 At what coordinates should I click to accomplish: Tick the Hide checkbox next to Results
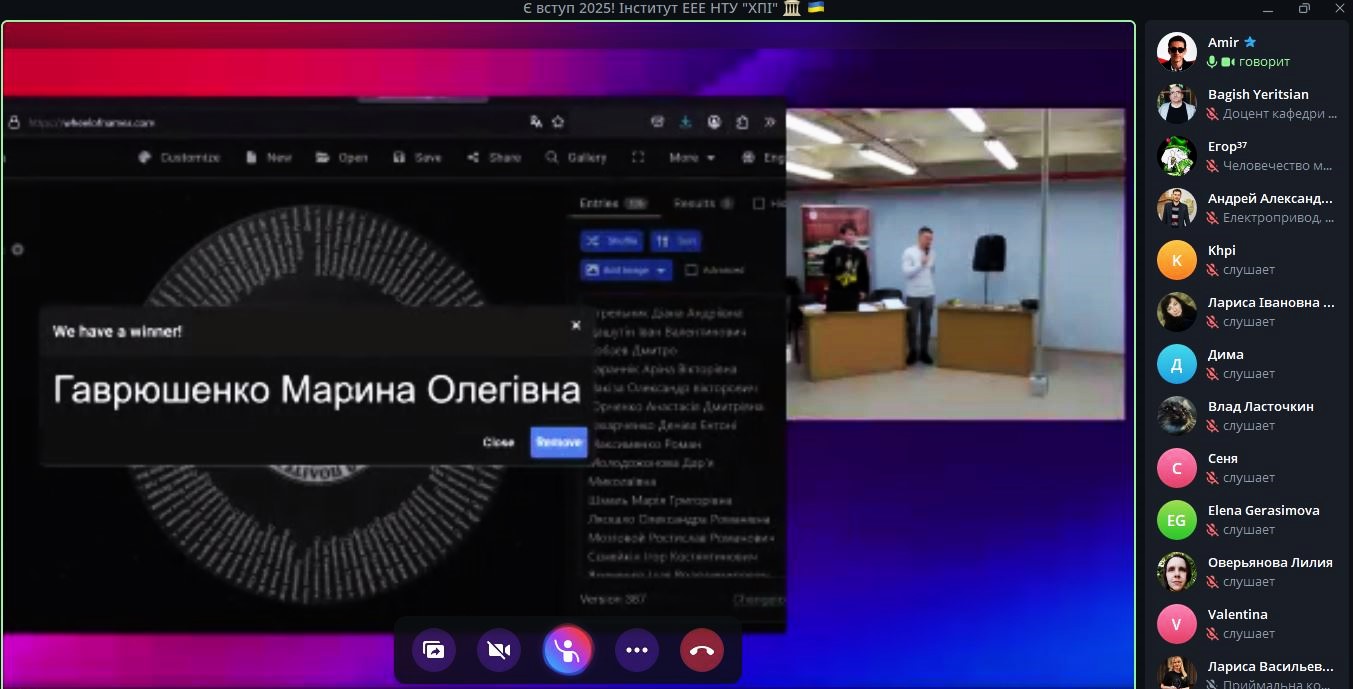pos(759,203)
